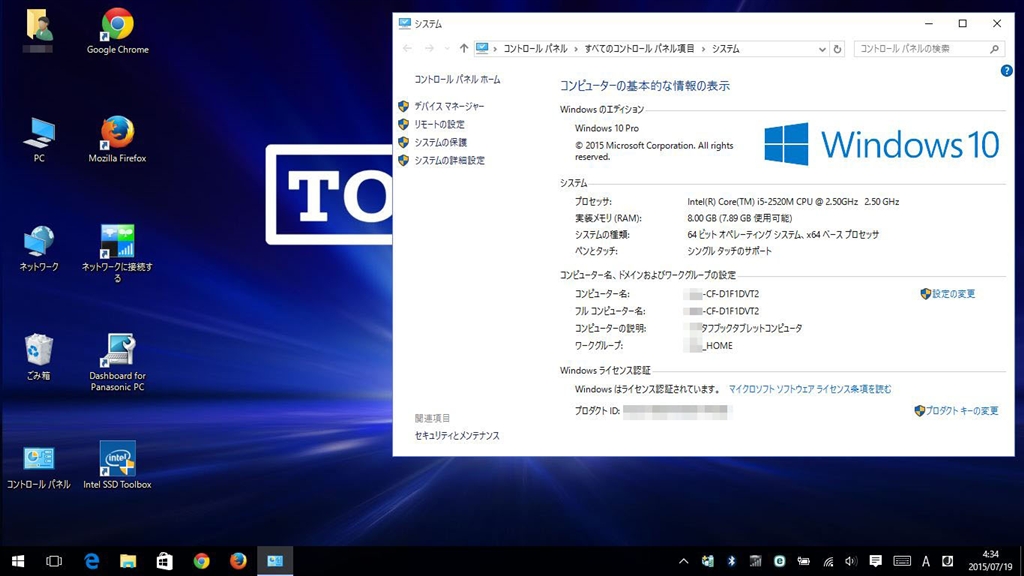Refresh the System control panel page
The height and width of the screenshot is (576, 1024).
click(x=837, y=49)
